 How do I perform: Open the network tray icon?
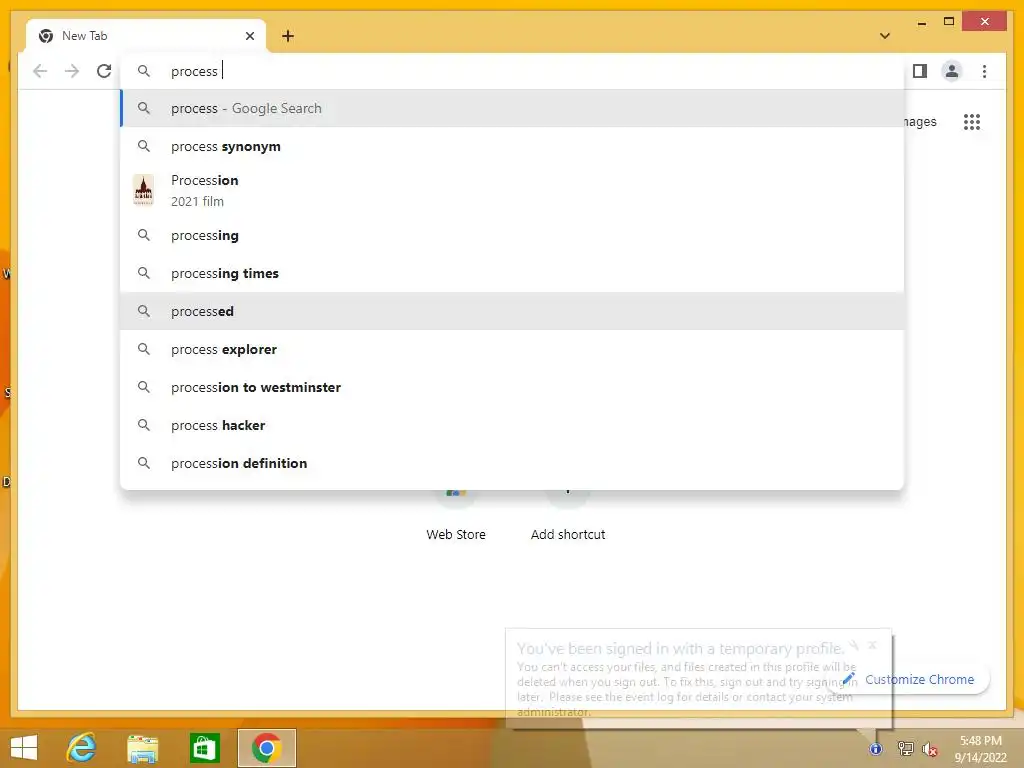click(x=905, y=749)
